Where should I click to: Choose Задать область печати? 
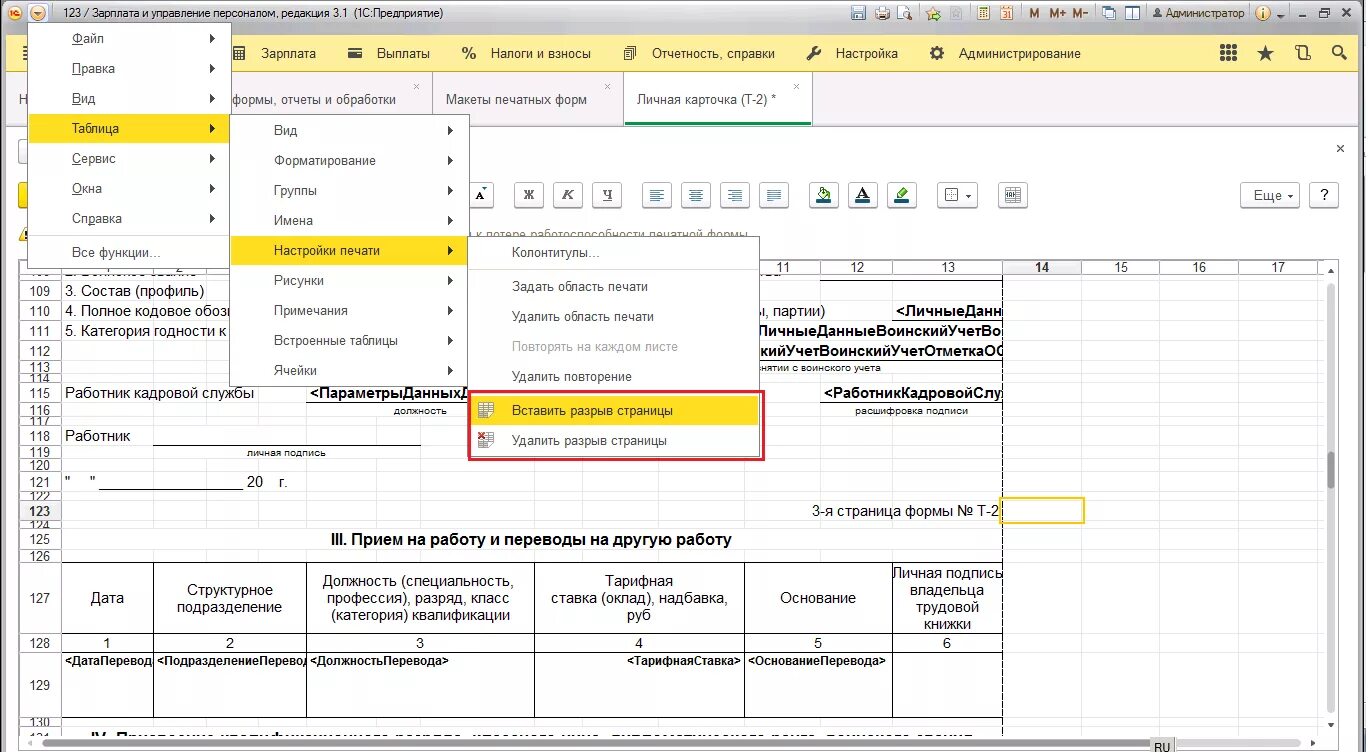pos(614,287)
